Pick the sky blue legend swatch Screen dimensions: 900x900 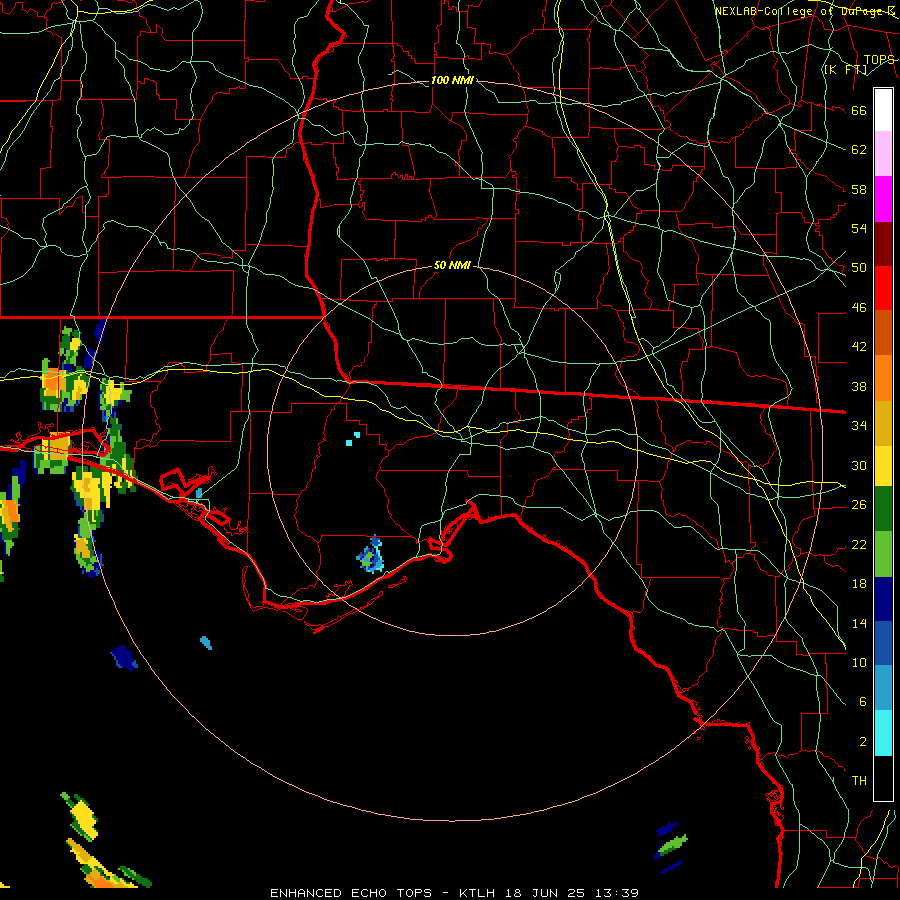tap(883, 687)
